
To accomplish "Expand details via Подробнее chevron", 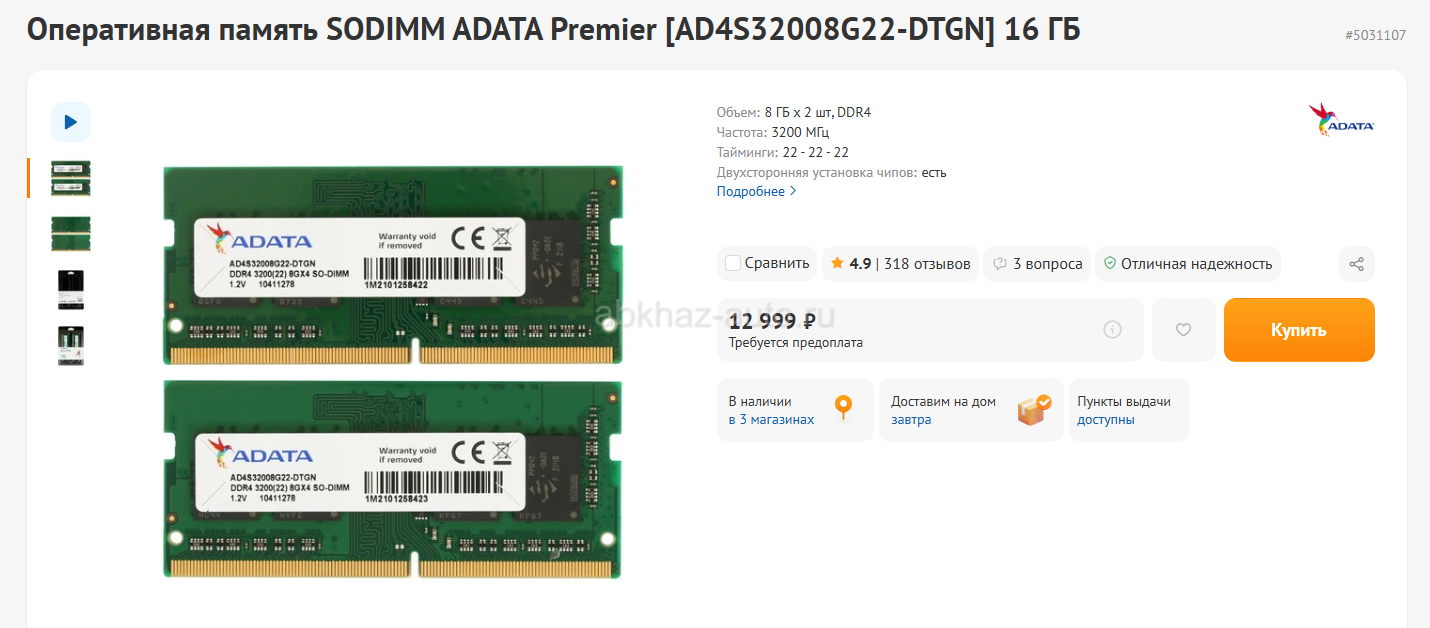I will pyautogui.click(x=793, y=192).
